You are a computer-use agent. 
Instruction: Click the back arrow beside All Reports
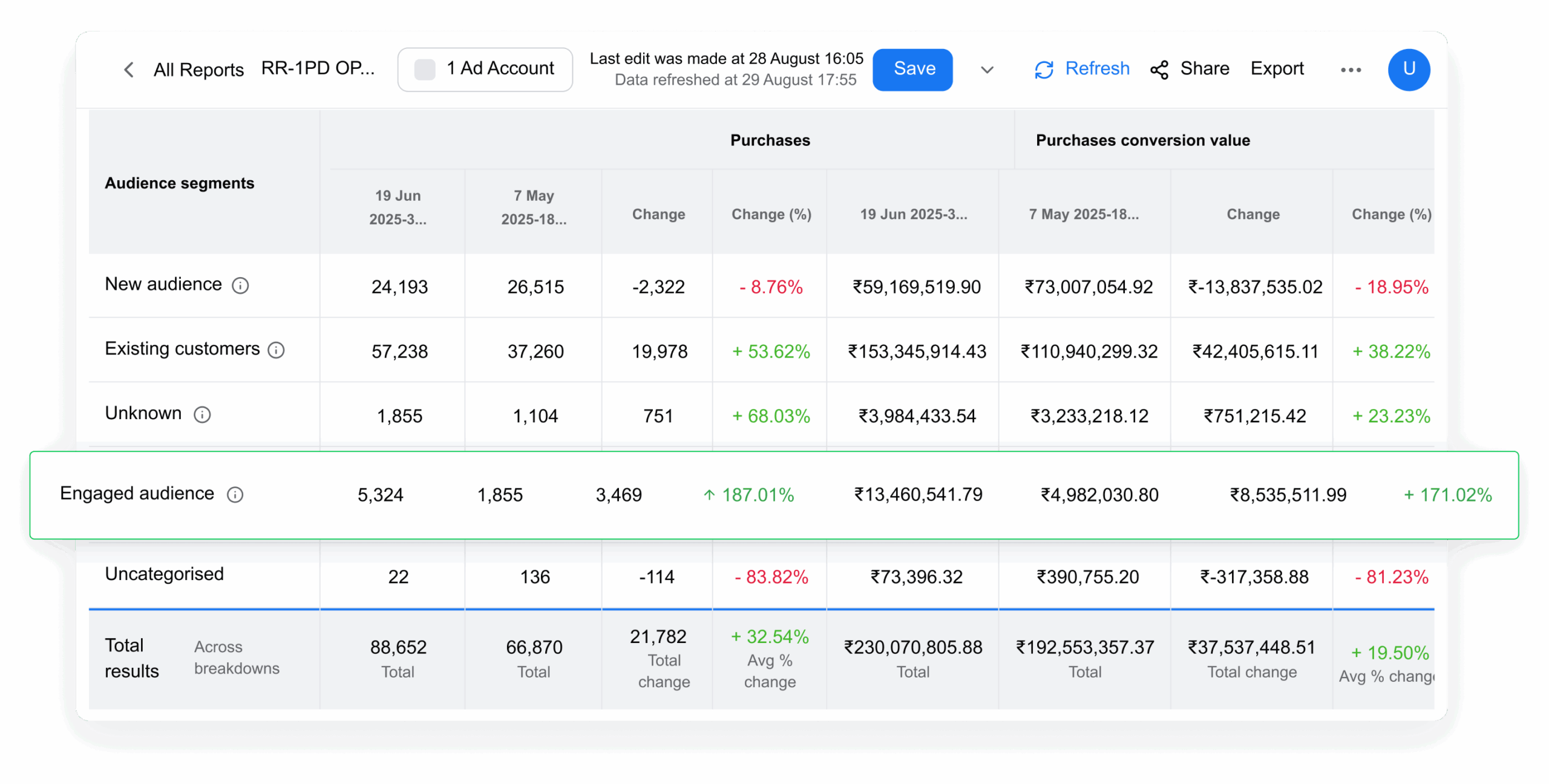click(128, 70)
